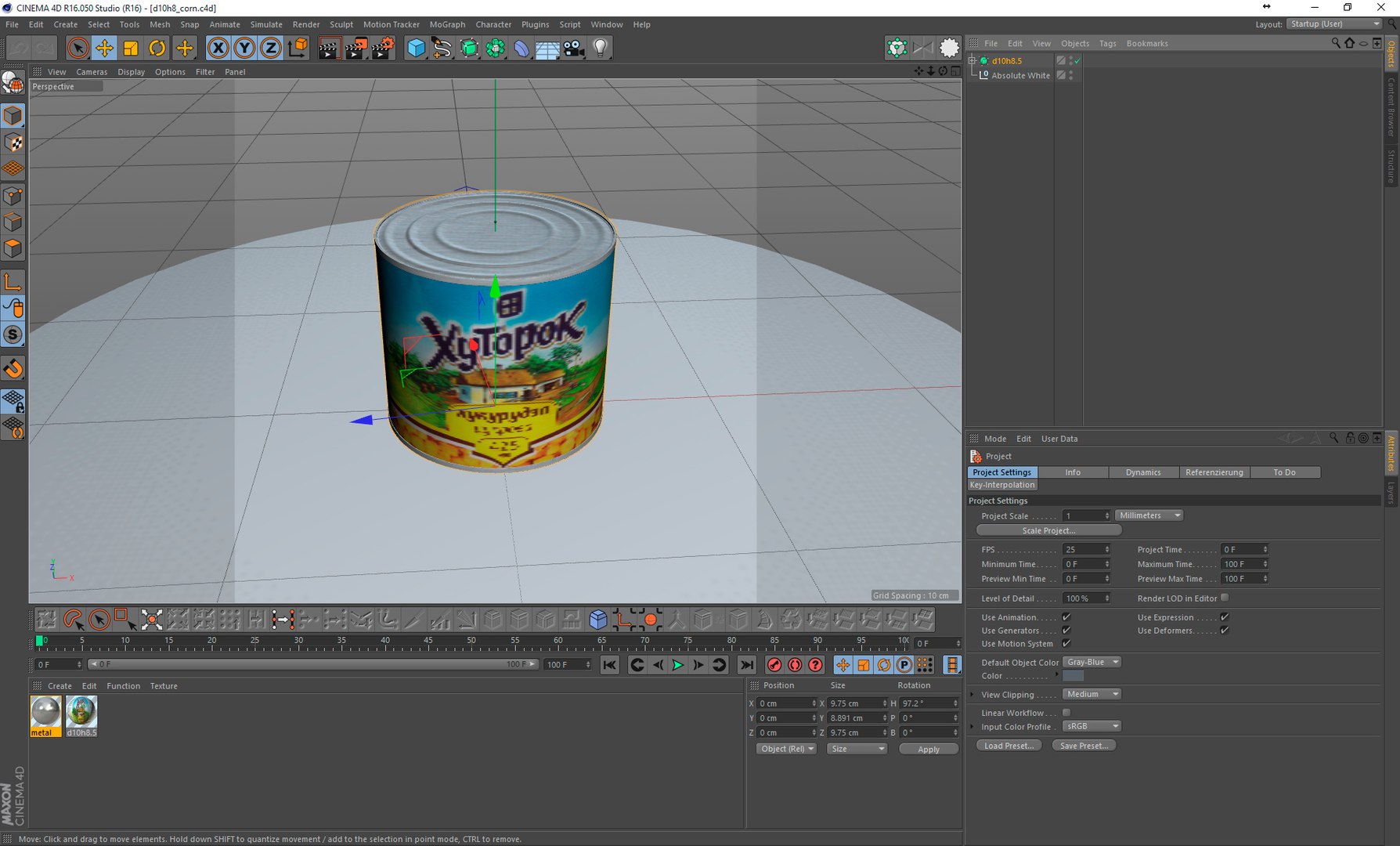This screenshot has height=846, width=1400.
Task: Select the Rotate tool
Action: [157, 49]
